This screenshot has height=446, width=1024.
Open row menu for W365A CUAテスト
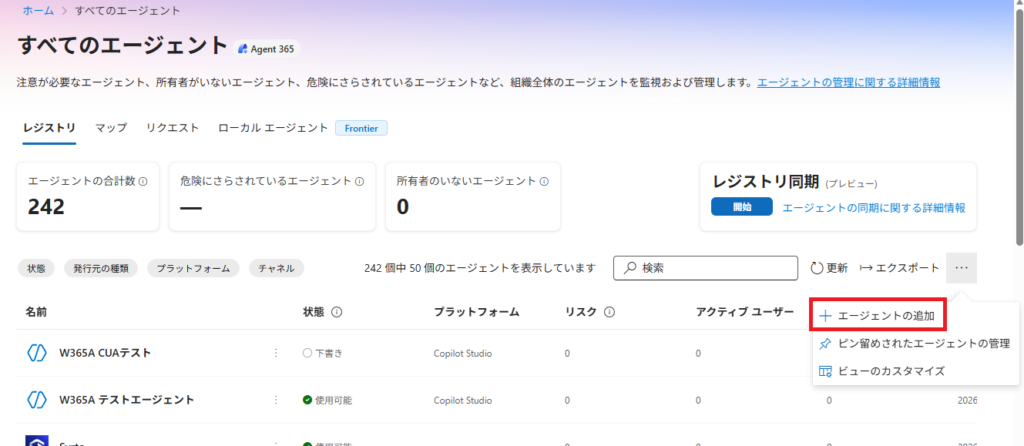[276, 353]
